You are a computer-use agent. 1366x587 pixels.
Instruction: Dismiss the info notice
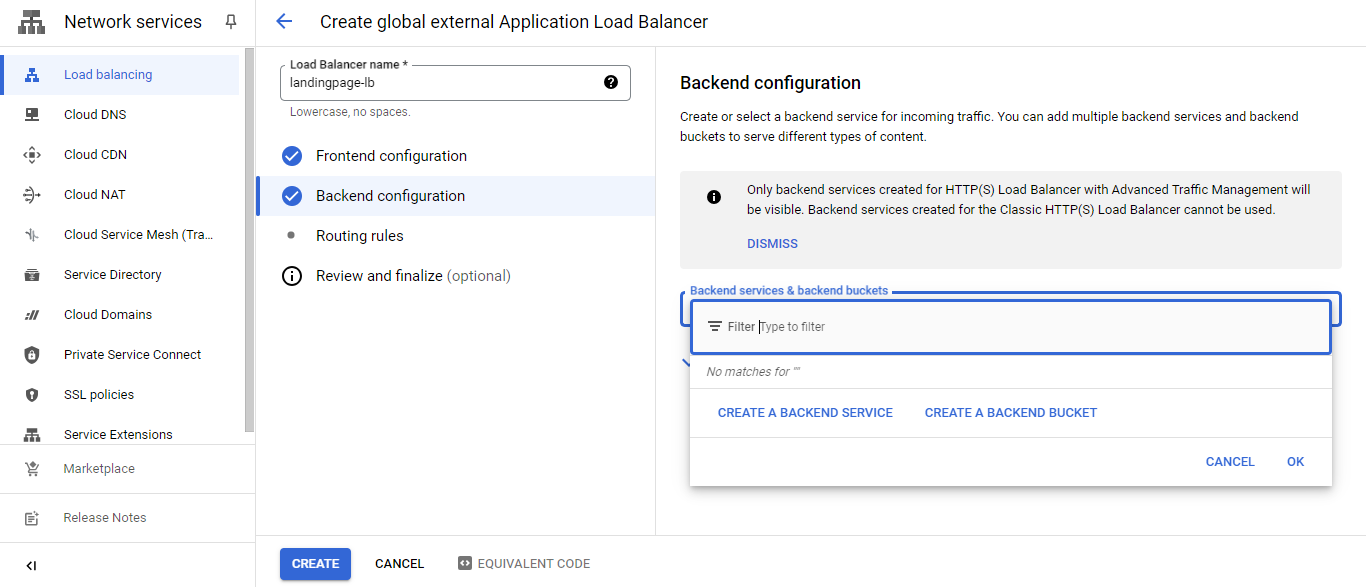(772, 244)
